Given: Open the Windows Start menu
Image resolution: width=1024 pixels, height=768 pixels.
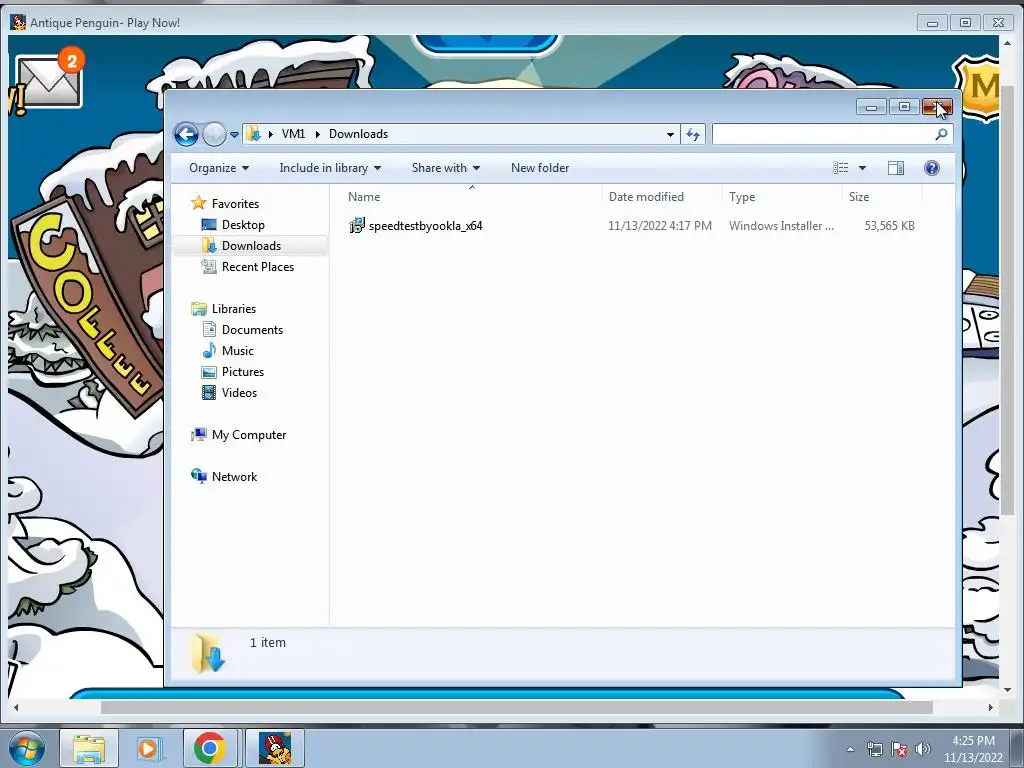Looking at the screenshot, I should click(27, 748).
